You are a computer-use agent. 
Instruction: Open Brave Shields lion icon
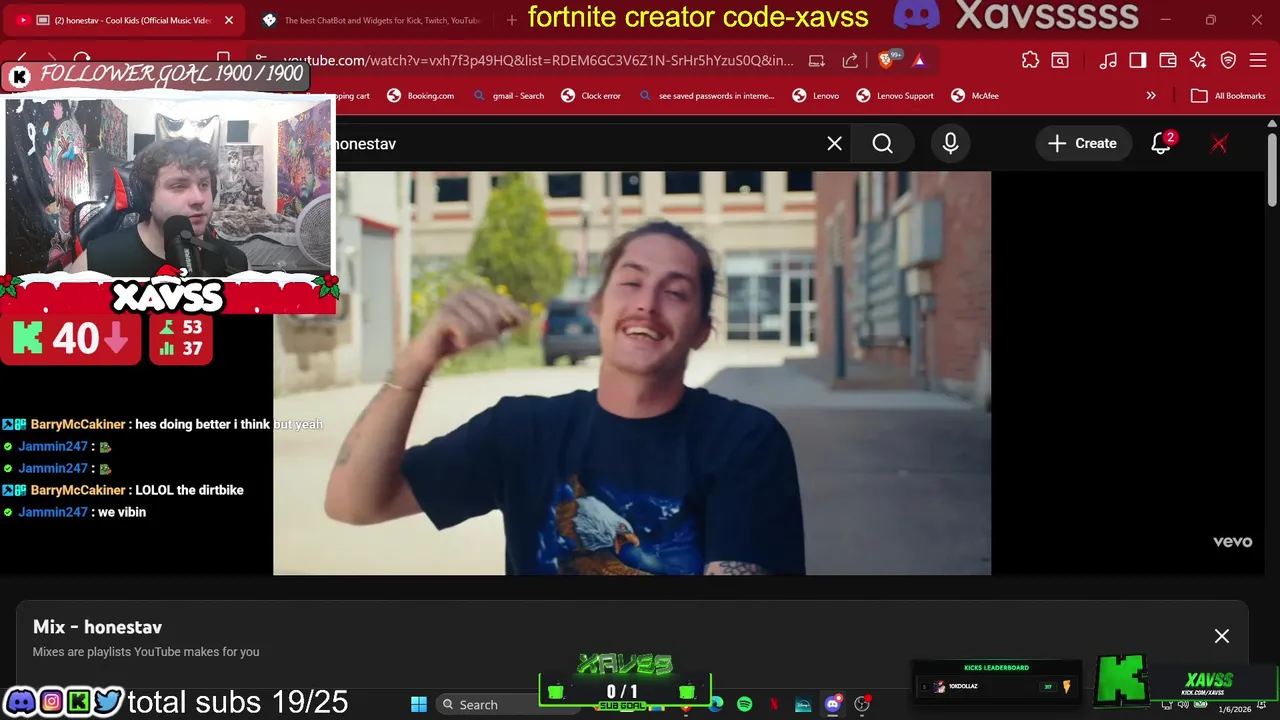click(x=886, y=60)
